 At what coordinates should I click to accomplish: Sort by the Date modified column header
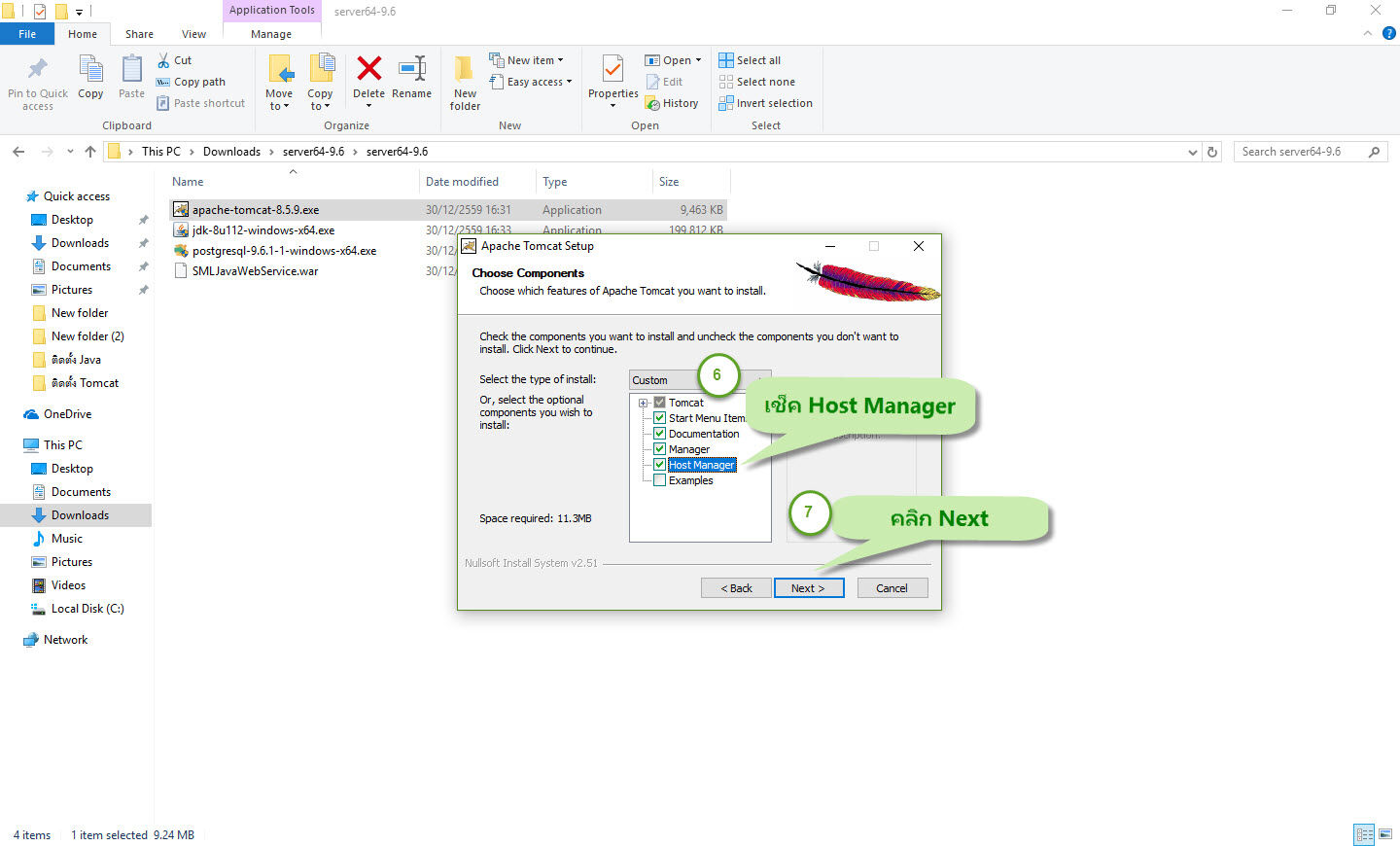coord(462,182)
